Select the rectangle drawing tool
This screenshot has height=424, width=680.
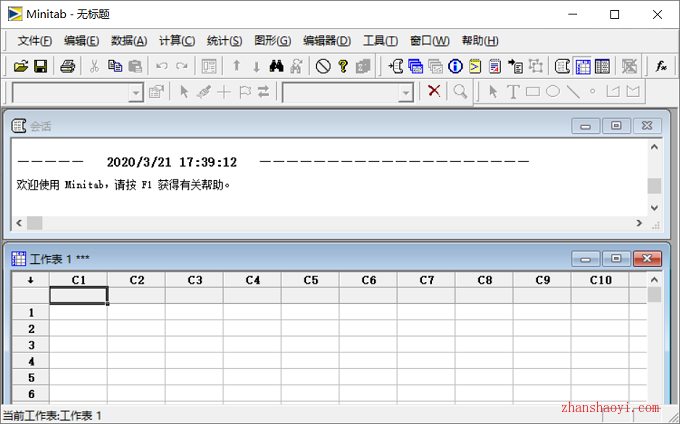pos(533,91)
